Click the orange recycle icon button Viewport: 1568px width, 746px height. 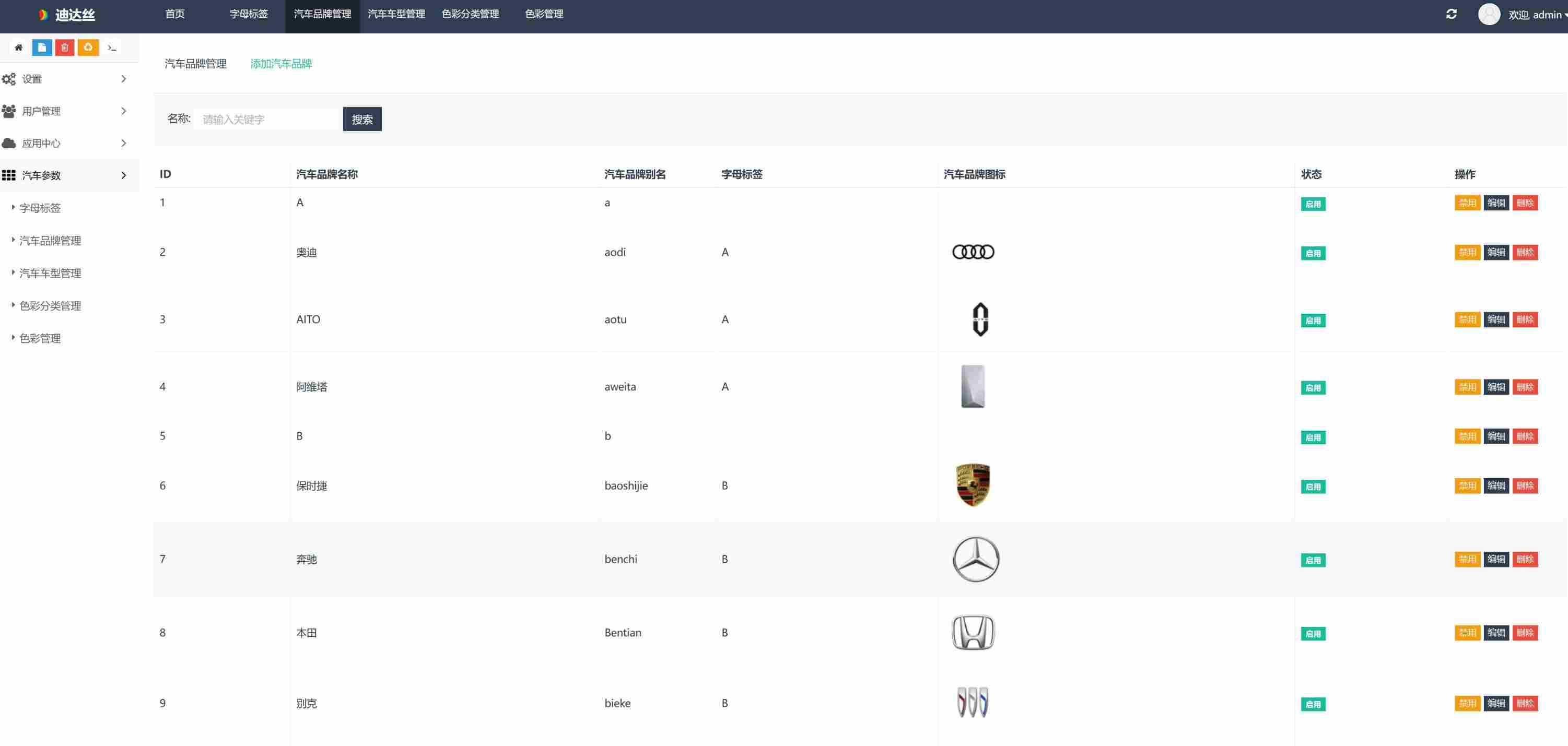click(x=88, y=48)
